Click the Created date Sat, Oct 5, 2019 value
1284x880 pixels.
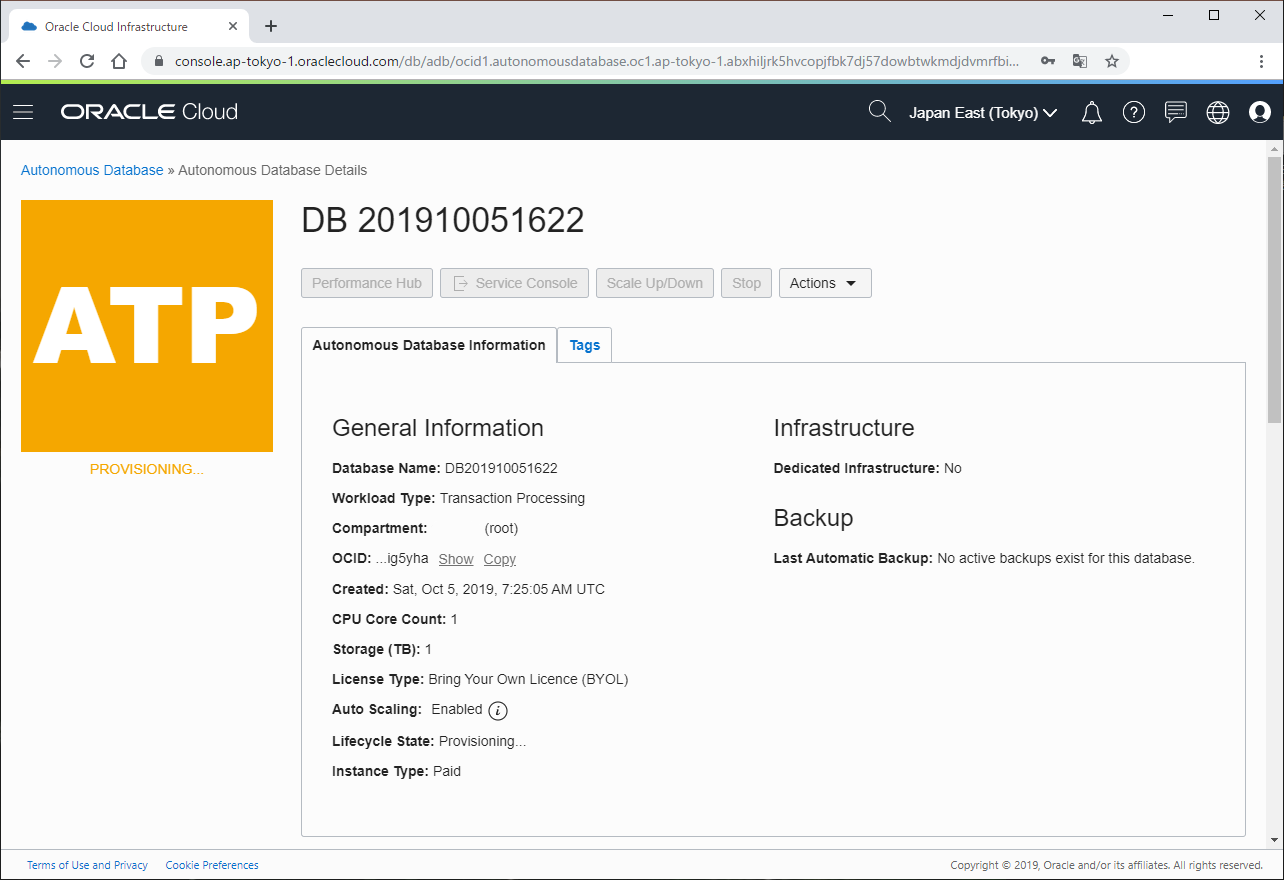click(499, 589)
